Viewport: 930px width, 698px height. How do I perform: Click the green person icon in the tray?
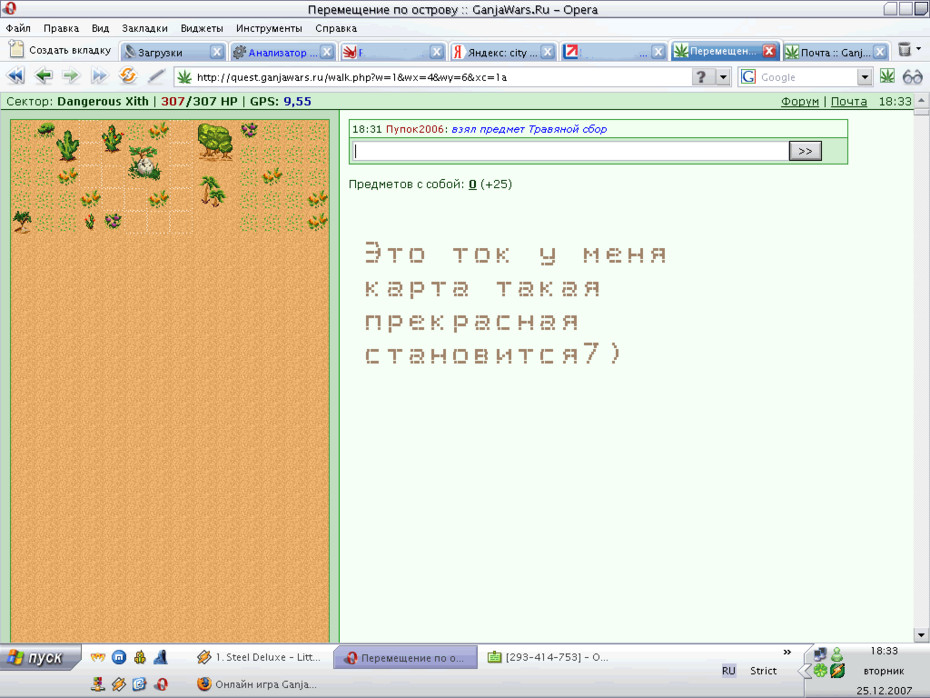coord(837,654)
